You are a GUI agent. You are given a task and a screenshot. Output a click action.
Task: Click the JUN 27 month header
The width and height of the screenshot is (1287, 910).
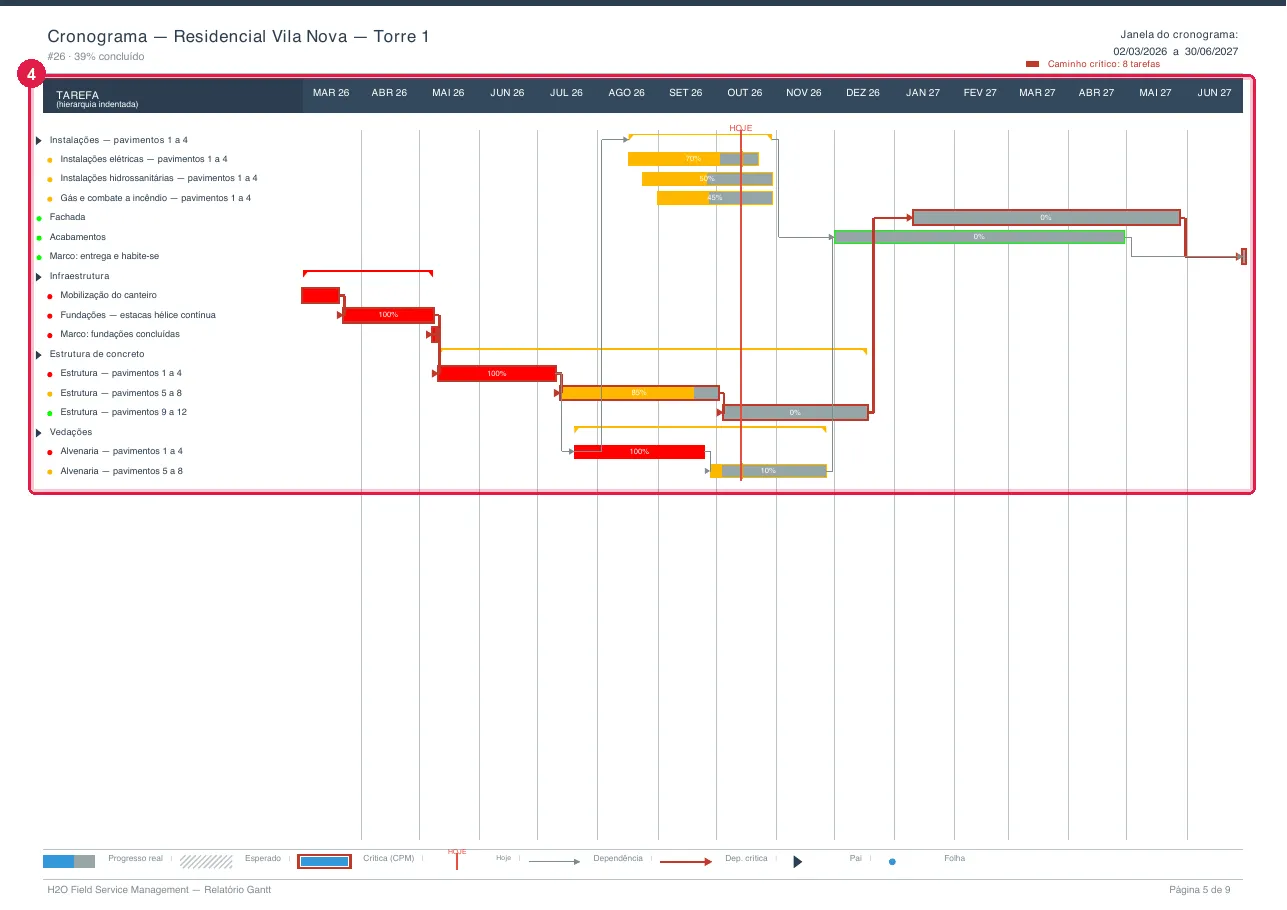[1215, 93]
